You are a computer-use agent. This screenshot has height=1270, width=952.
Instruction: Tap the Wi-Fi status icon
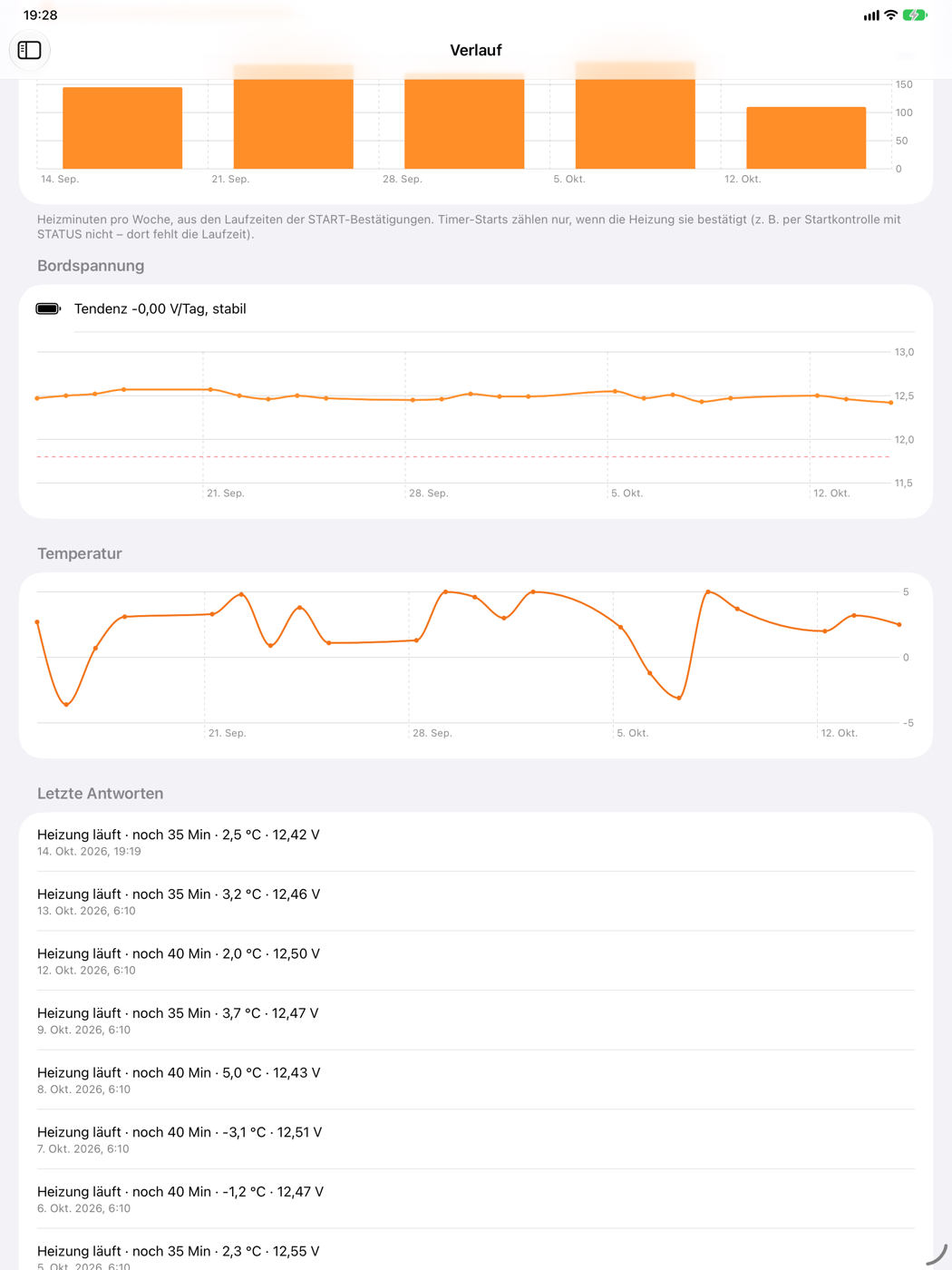(891, 15)
